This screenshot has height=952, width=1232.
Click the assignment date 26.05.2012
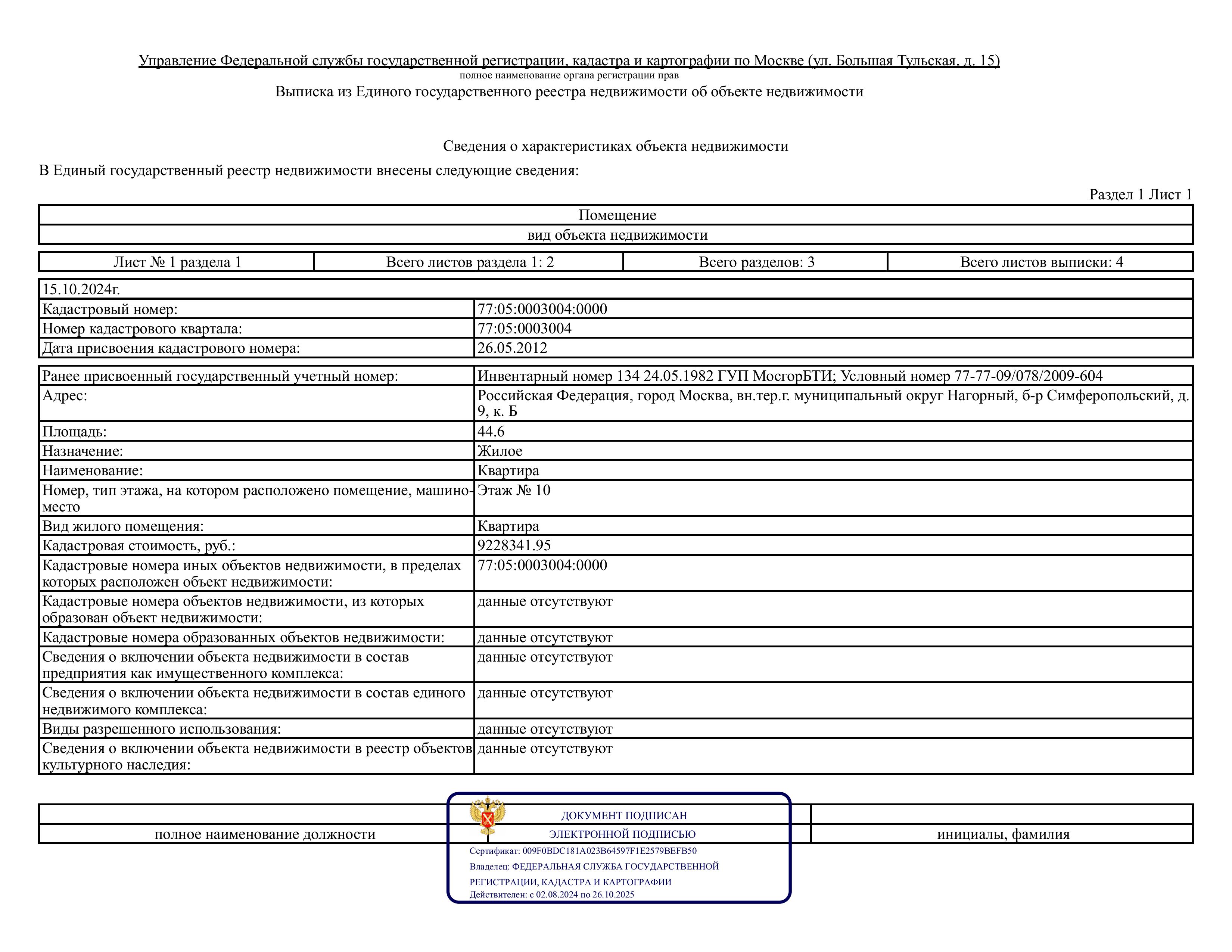point(512,348)
